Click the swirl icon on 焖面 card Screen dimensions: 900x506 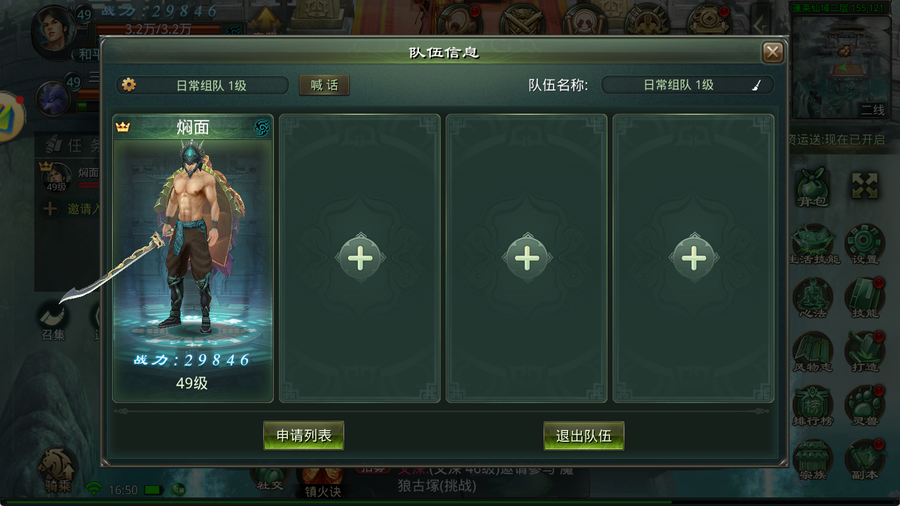click(x=261, y=127)
